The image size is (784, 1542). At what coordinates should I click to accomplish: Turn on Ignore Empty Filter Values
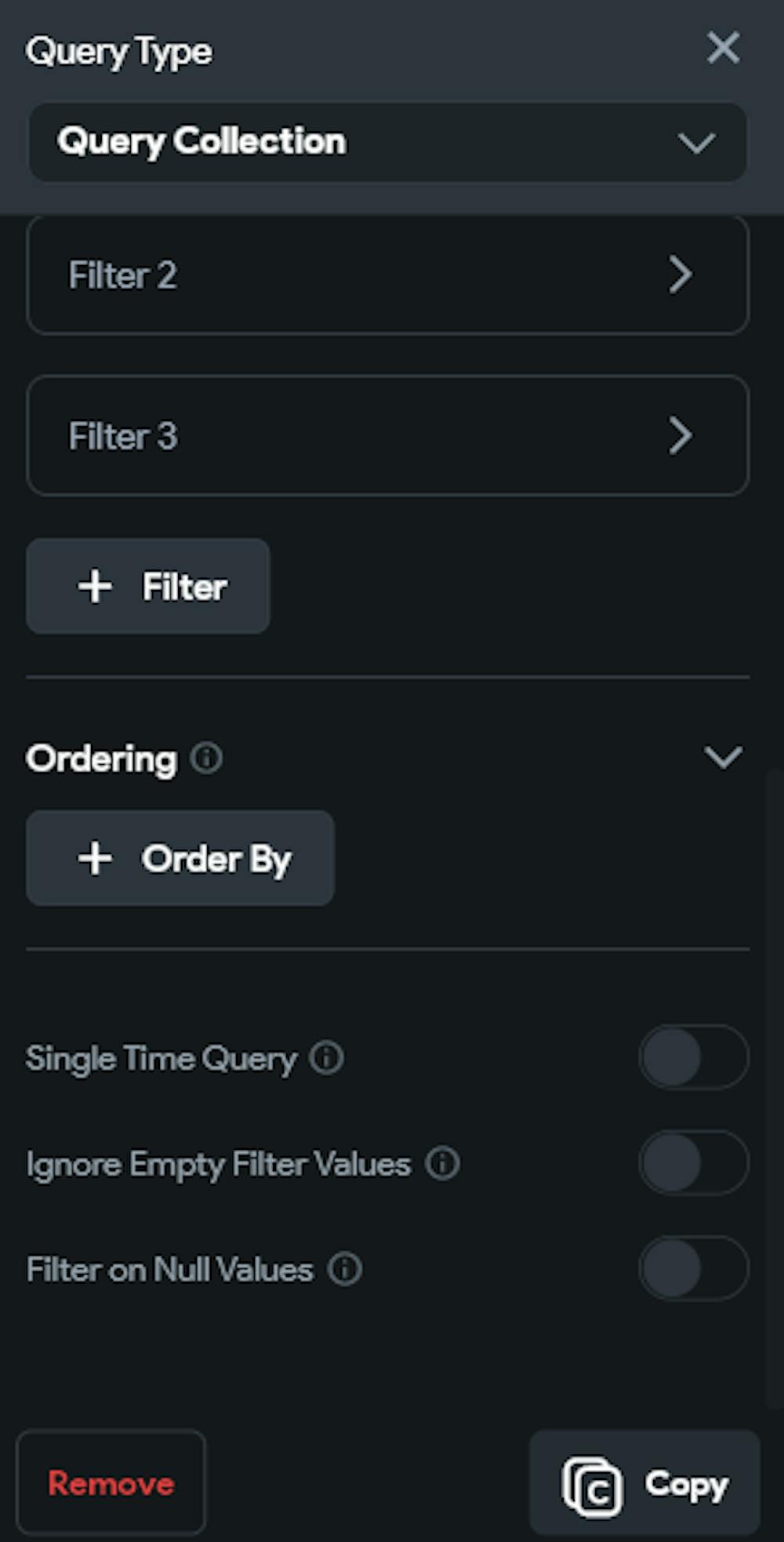(693, 1163)
